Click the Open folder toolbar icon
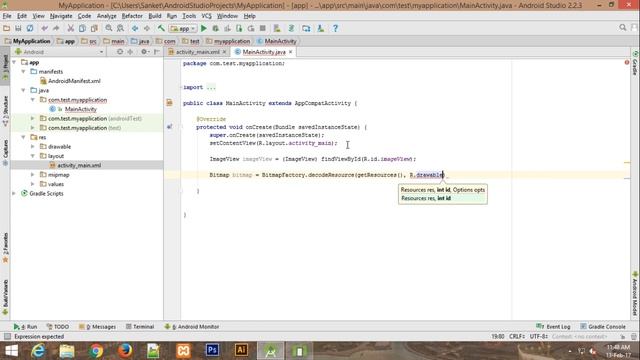Screen dimensions: 640x360 coord(7,28)
